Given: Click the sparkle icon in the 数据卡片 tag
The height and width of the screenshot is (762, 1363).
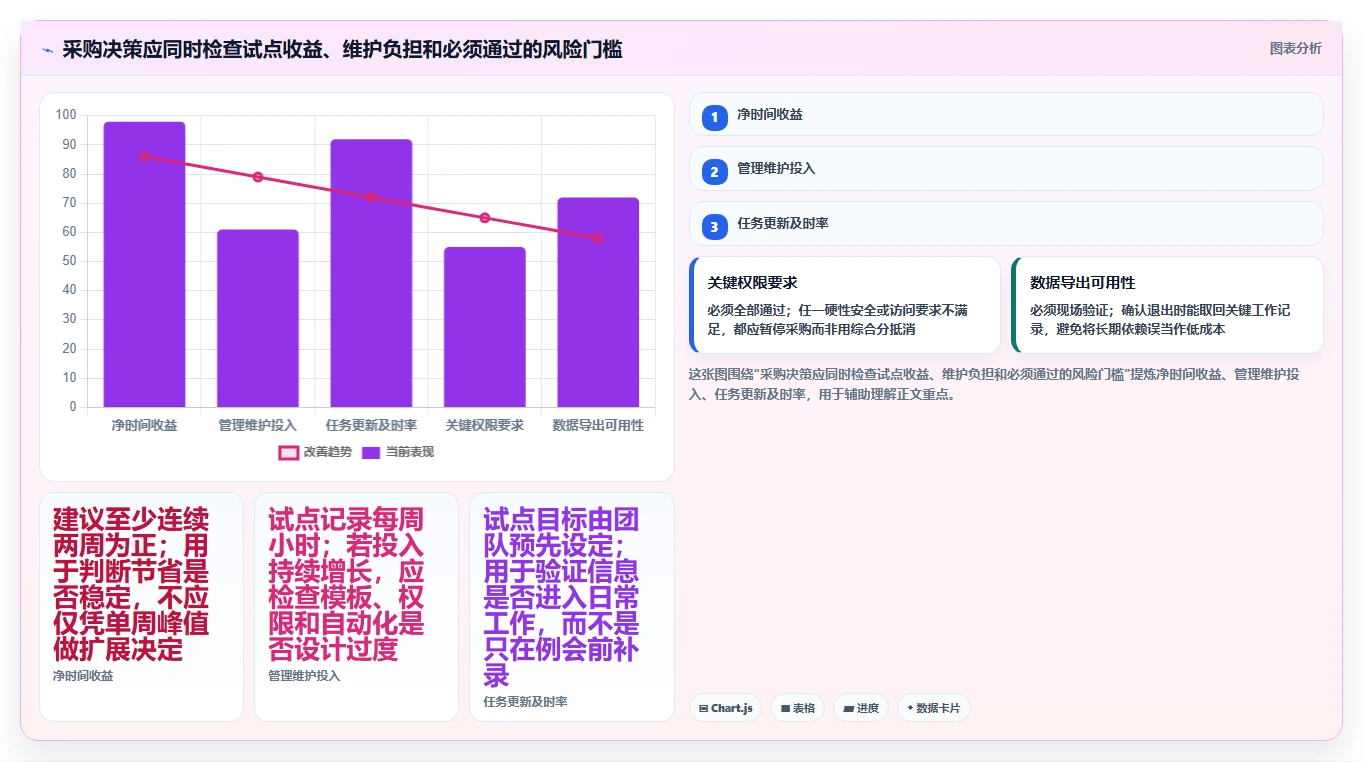Looking at the screenshot, I should coord(910,708).
